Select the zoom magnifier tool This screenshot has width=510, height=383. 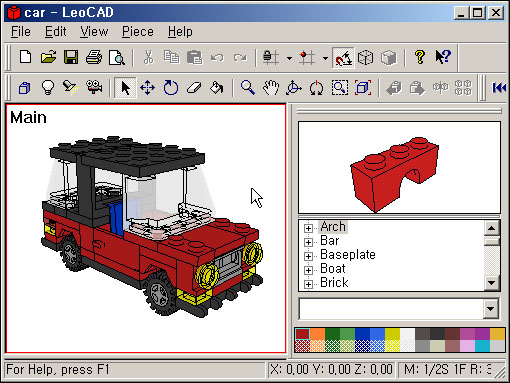click(x=248, y=88)
